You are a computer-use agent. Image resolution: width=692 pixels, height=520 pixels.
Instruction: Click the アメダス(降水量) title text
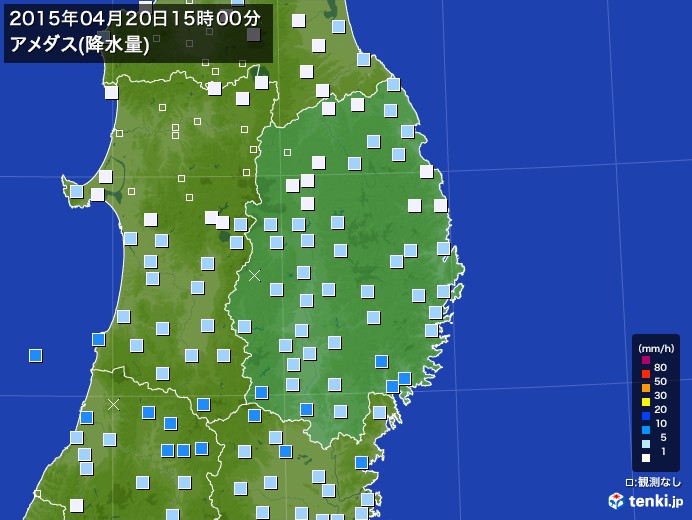79,44
